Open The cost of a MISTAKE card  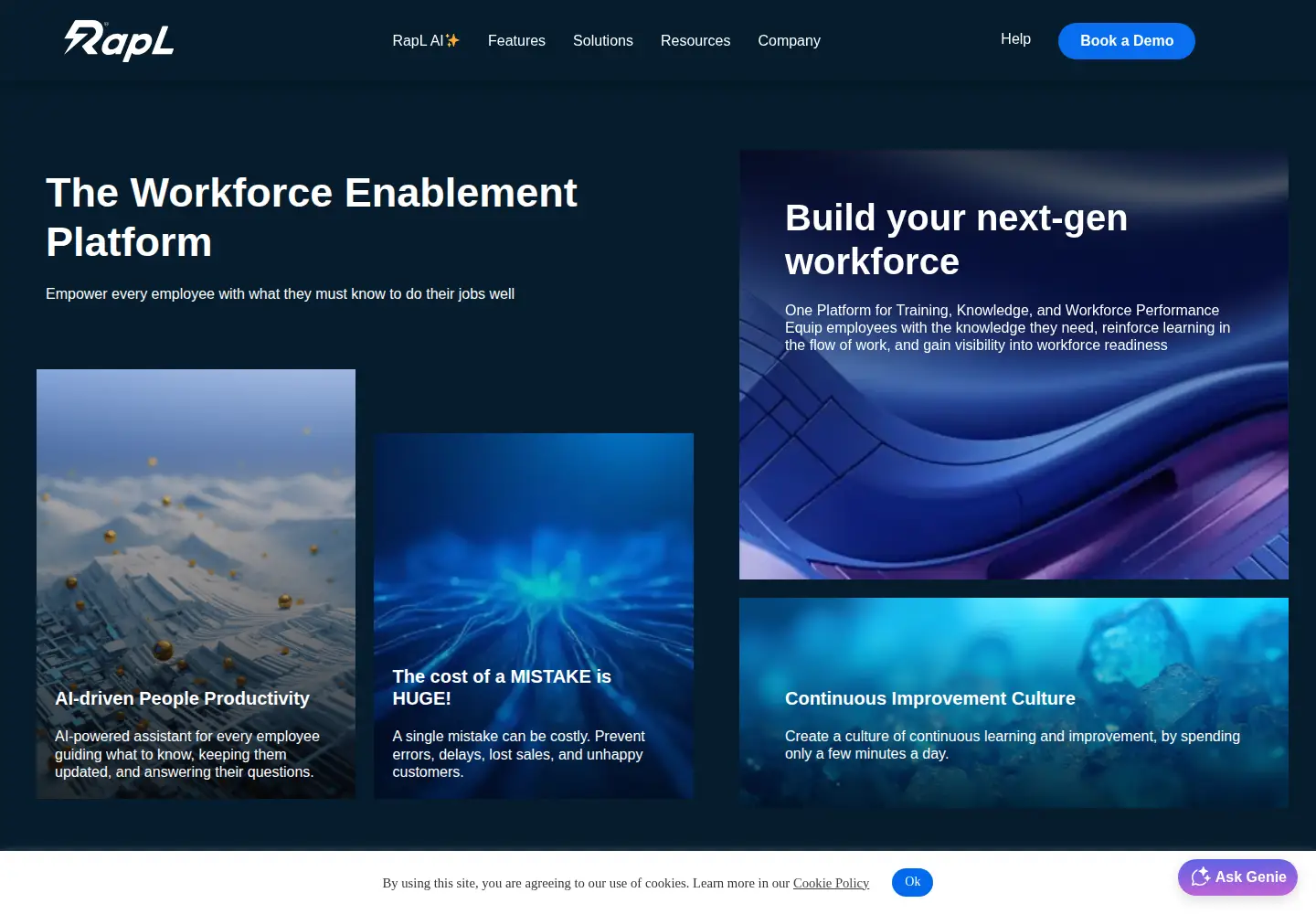coord(534,616)
